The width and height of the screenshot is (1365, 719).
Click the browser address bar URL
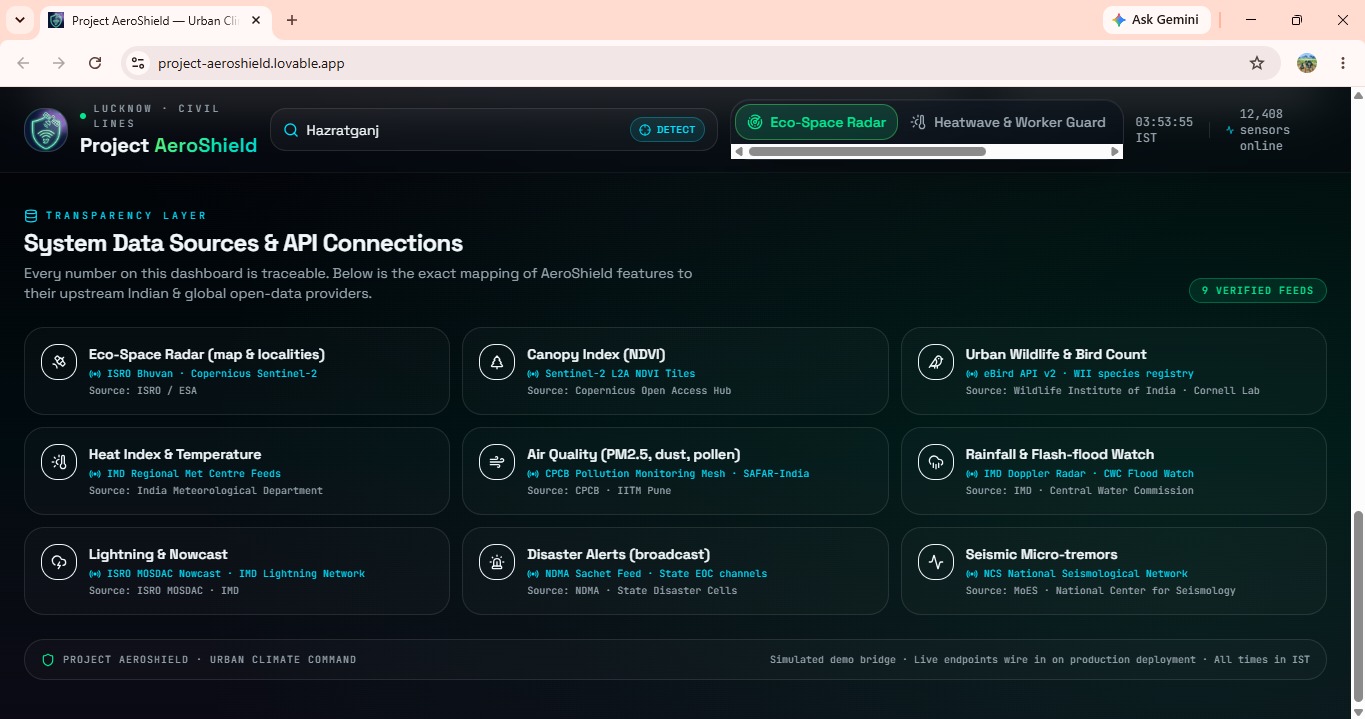coord(251,63)
